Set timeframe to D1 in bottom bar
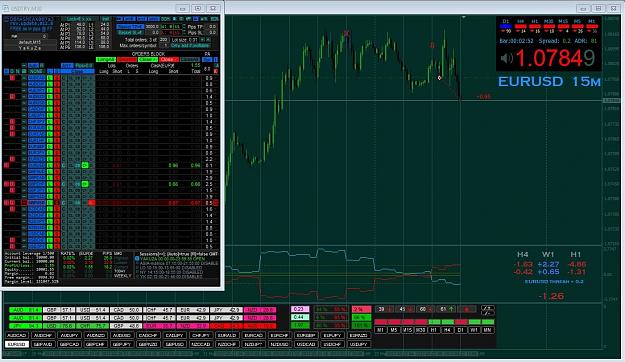Screen dimensions: 625x362 (460, 330)
